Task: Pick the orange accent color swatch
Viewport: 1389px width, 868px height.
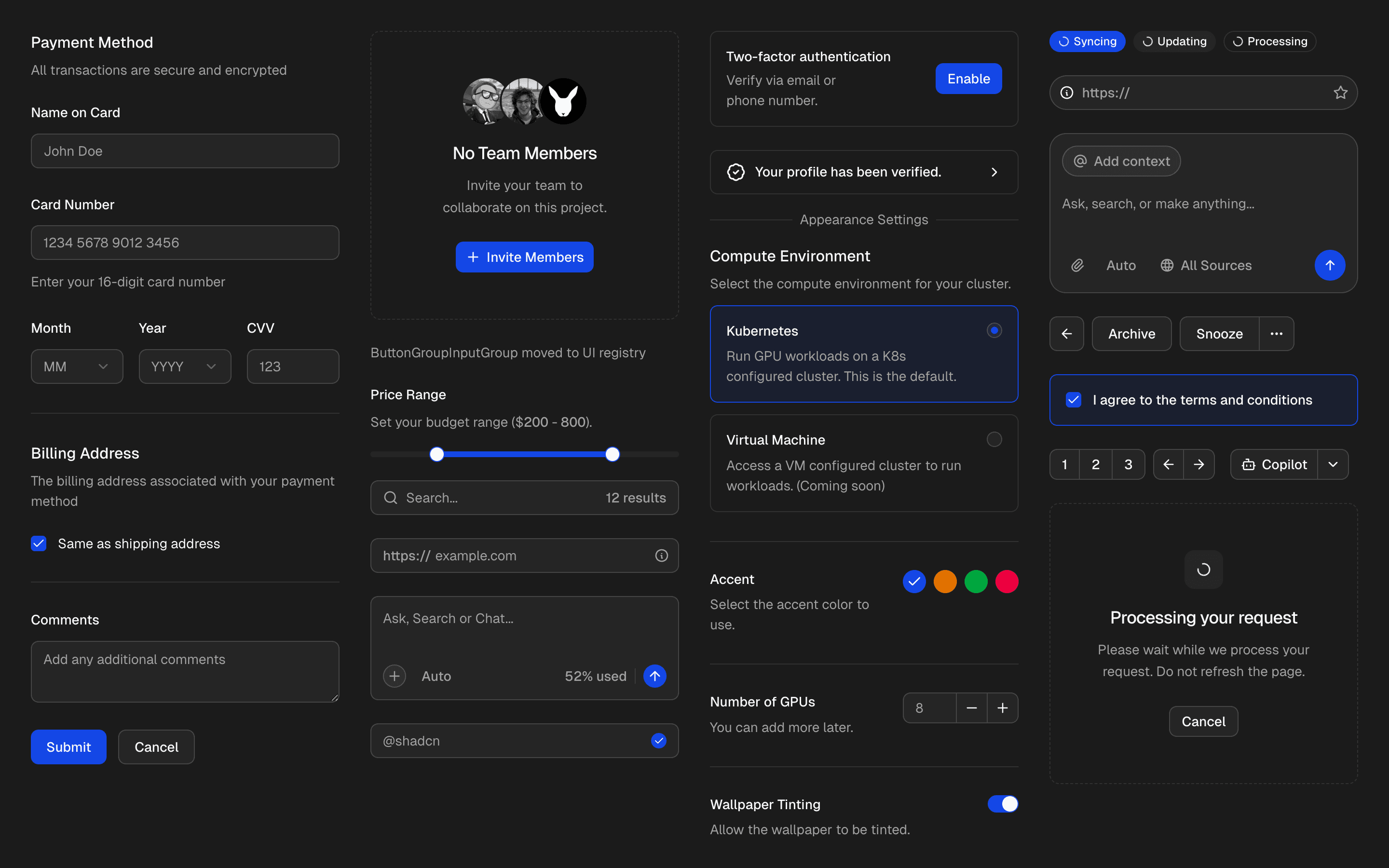Action: (945, 581)
